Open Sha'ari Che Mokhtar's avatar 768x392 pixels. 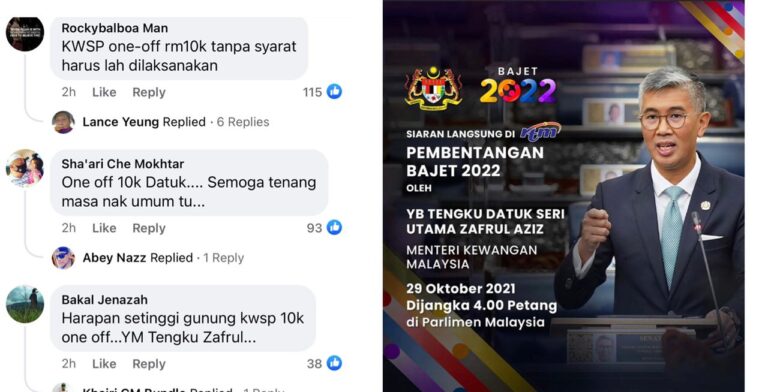pyautogui.click(x=25, y=169)
